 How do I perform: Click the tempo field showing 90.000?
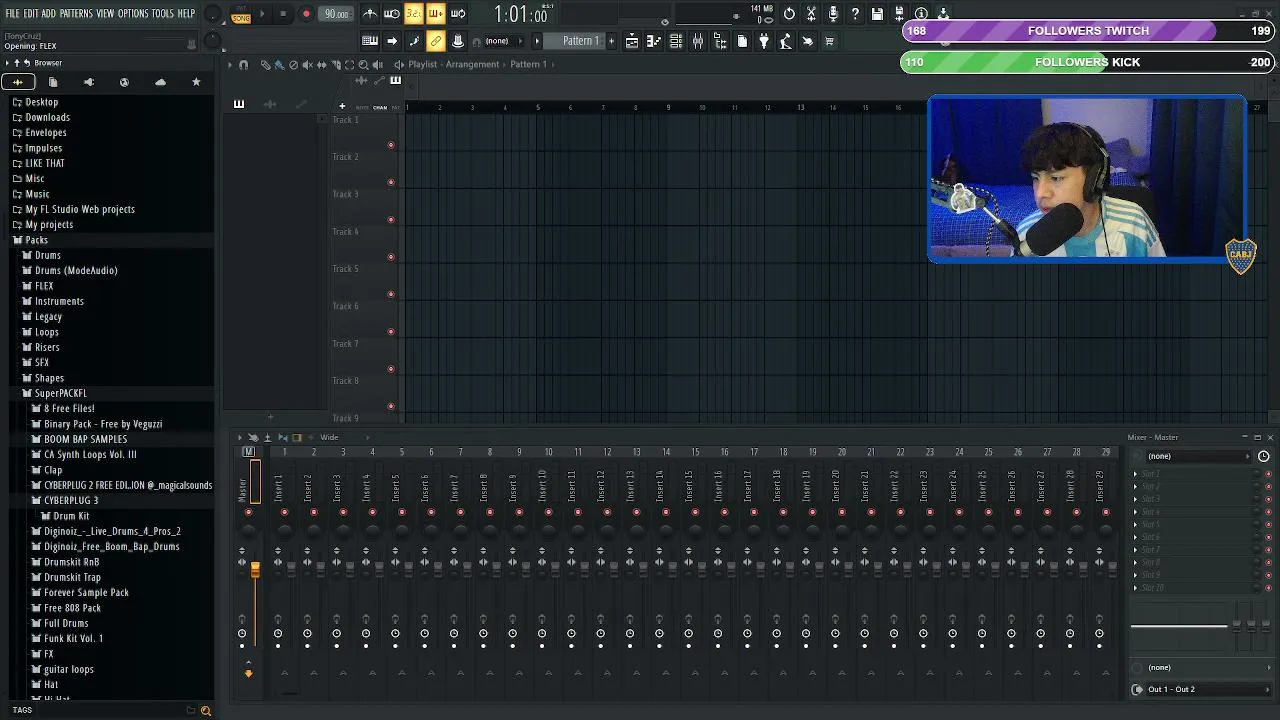(336, 14)
